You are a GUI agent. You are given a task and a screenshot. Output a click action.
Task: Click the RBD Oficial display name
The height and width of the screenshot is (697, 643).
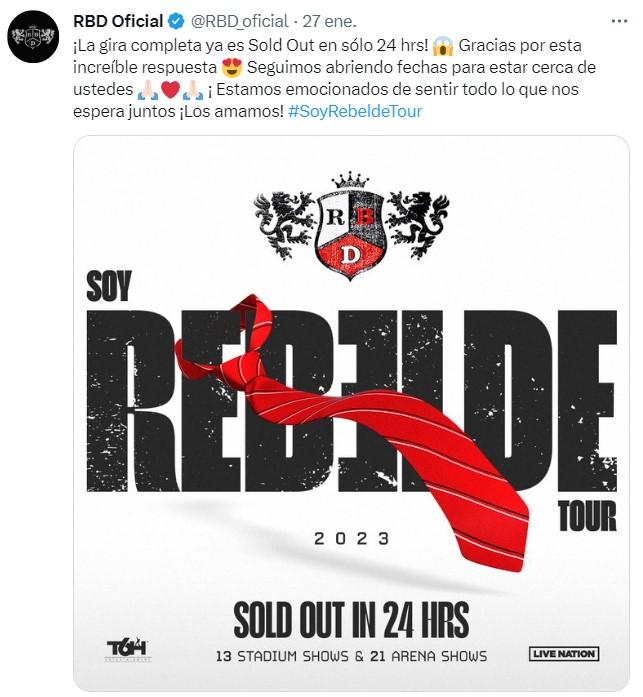118,21
